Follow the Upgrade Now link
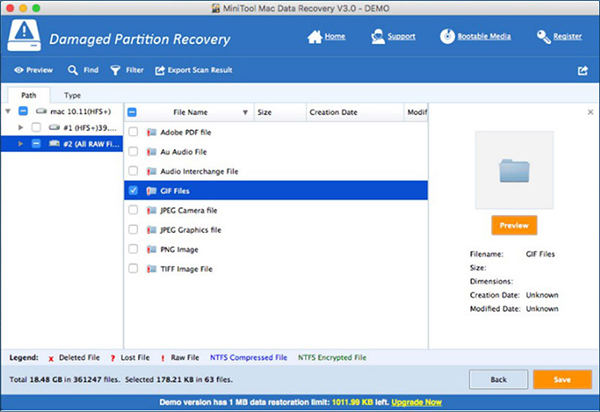The height and width of the screenshot is (412, 600). click(416, 402)
